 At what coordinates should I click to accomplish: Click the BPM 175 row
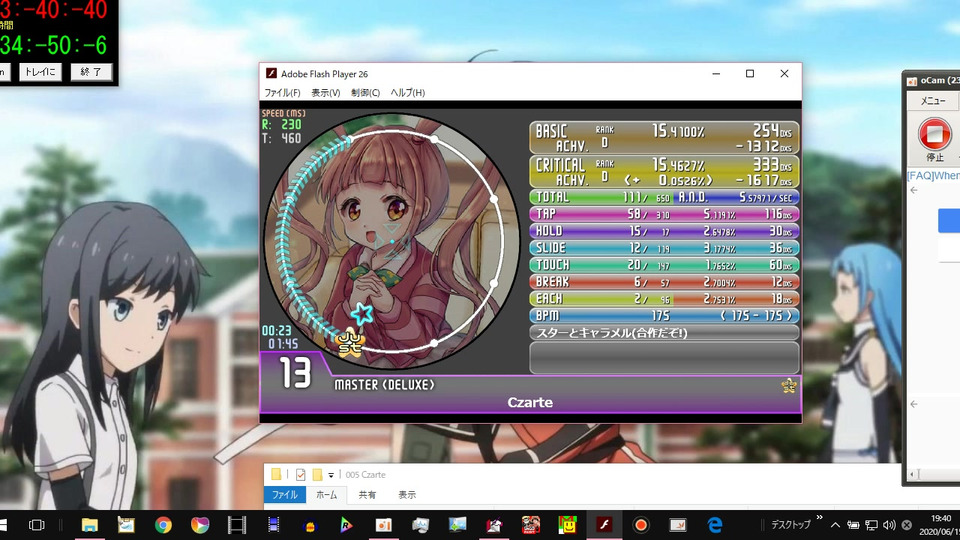[x=664, y=316]
